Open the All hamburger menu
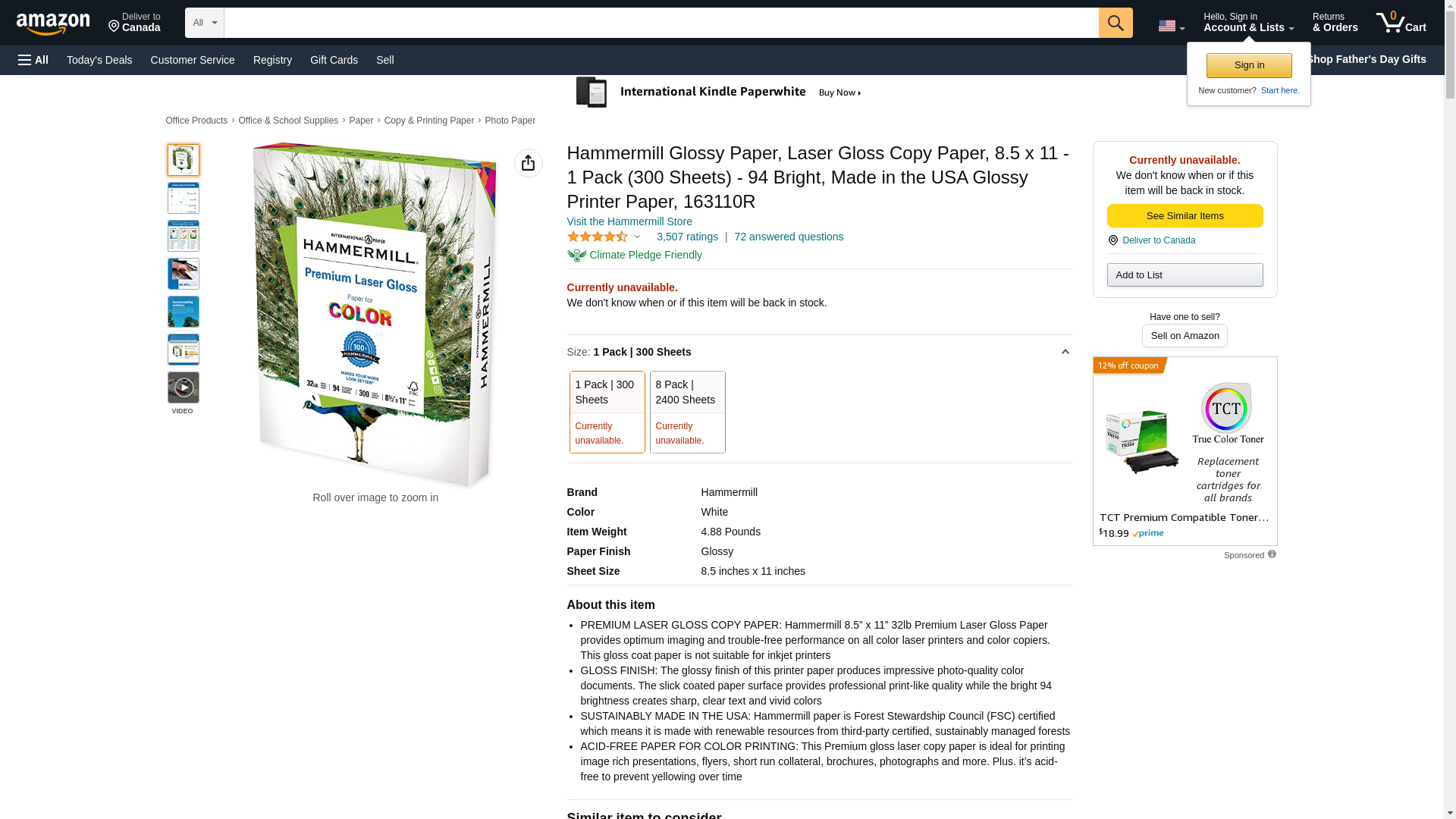 (33, 60)
